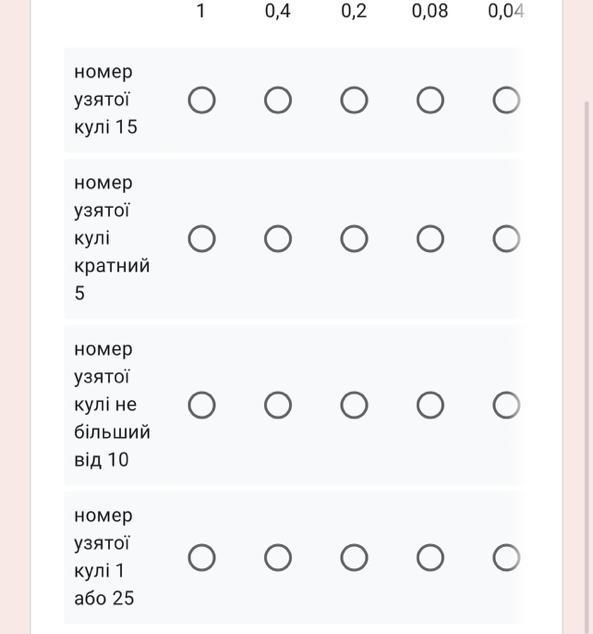Viewport: 593px width, 634px height.
Task: Click the vertical scrollbar on the right edge
Action: (587, 366)
